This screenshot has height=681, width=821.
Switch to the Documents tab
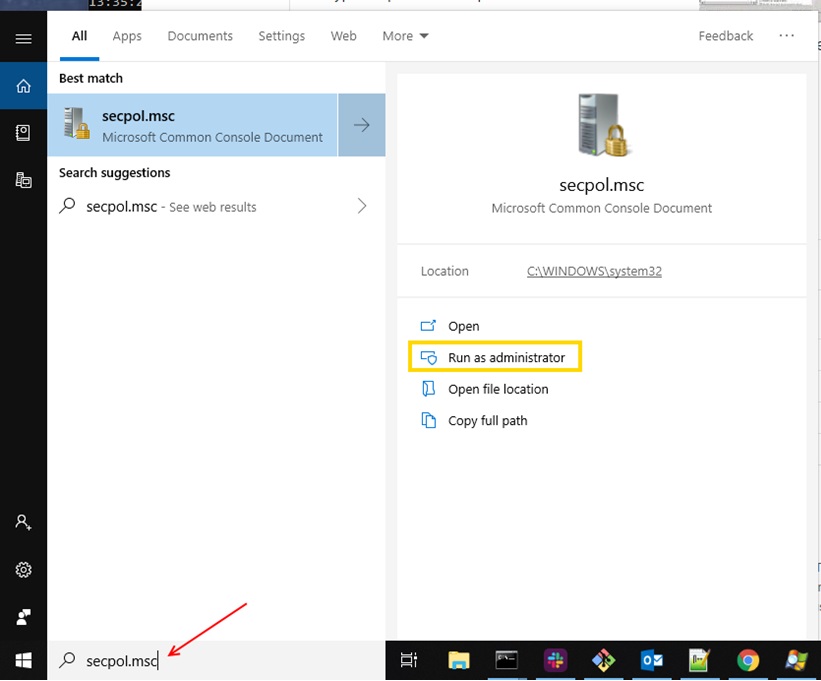coord(200,36)
